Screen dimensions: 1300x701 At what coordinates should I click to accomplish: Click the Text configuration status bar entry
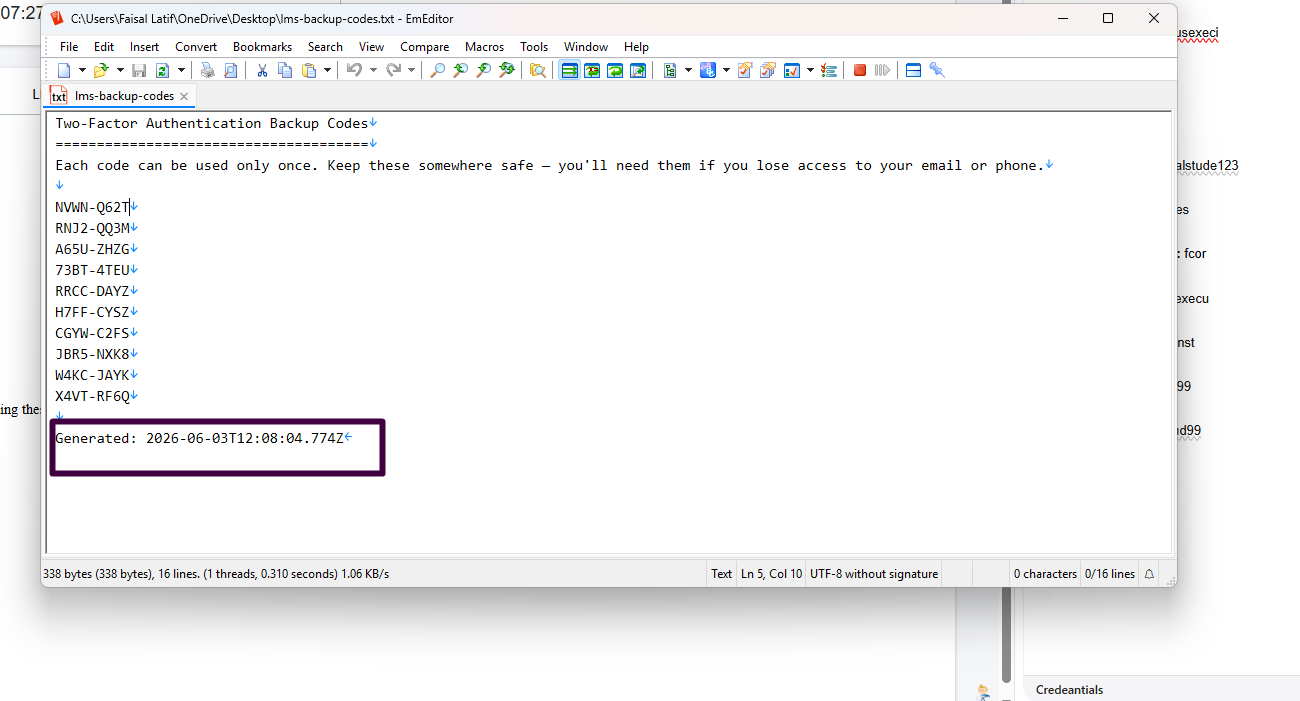pos(721,574)
